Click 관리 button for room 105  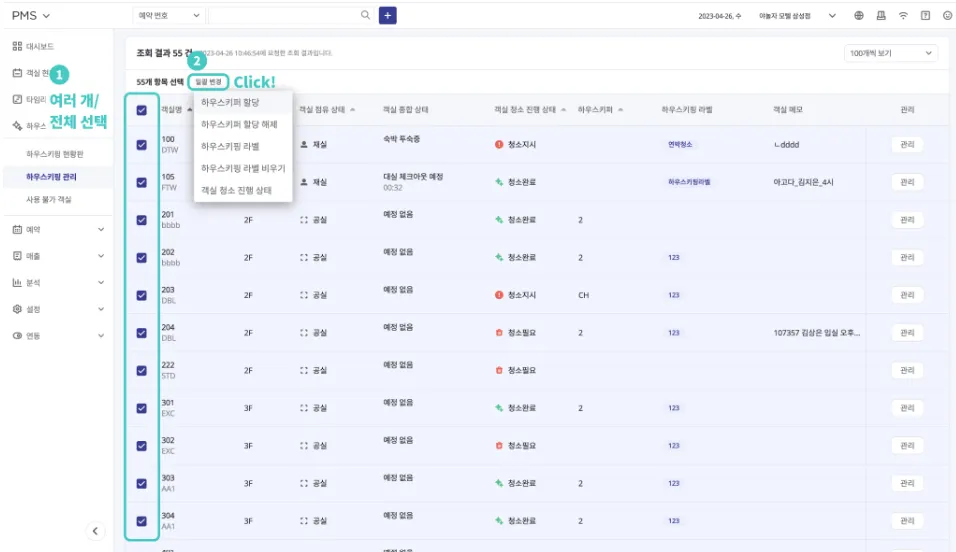[906, 182]
